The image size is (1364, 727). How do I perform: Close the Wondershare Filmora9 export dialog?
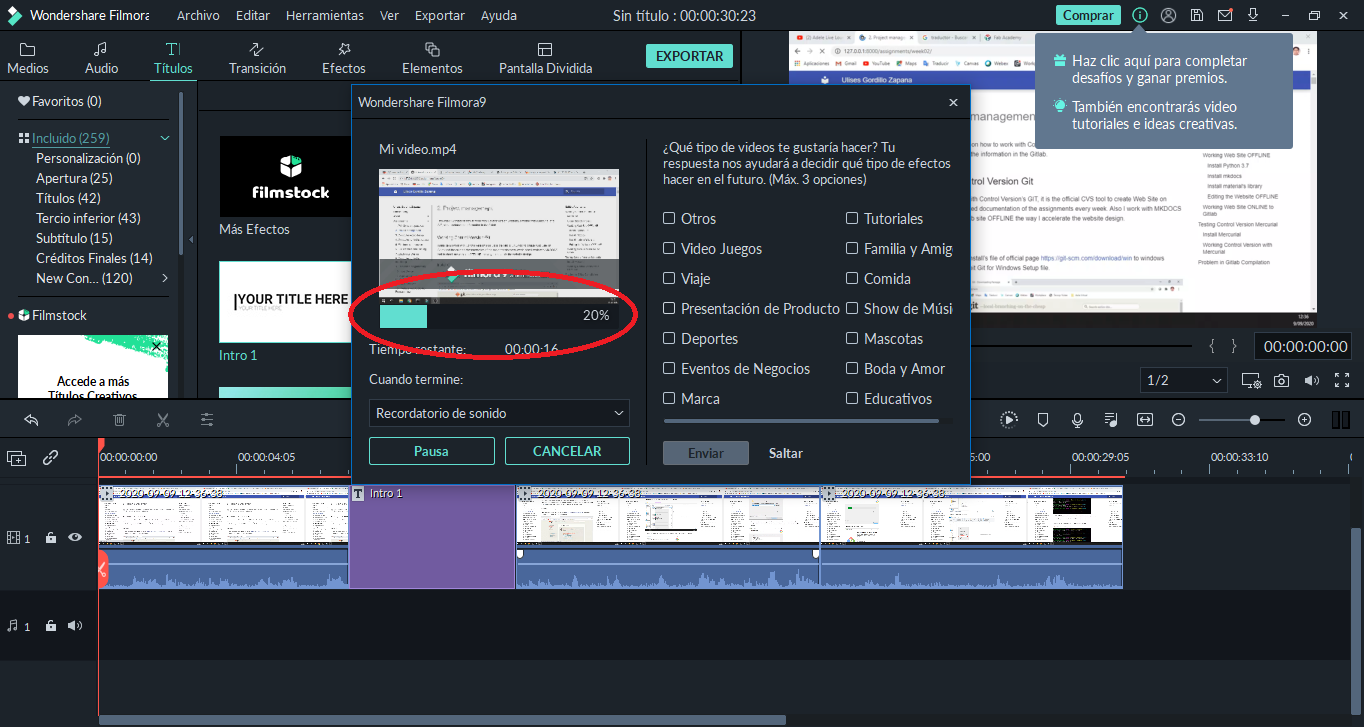pyautogui.click(x=953, y=102)
